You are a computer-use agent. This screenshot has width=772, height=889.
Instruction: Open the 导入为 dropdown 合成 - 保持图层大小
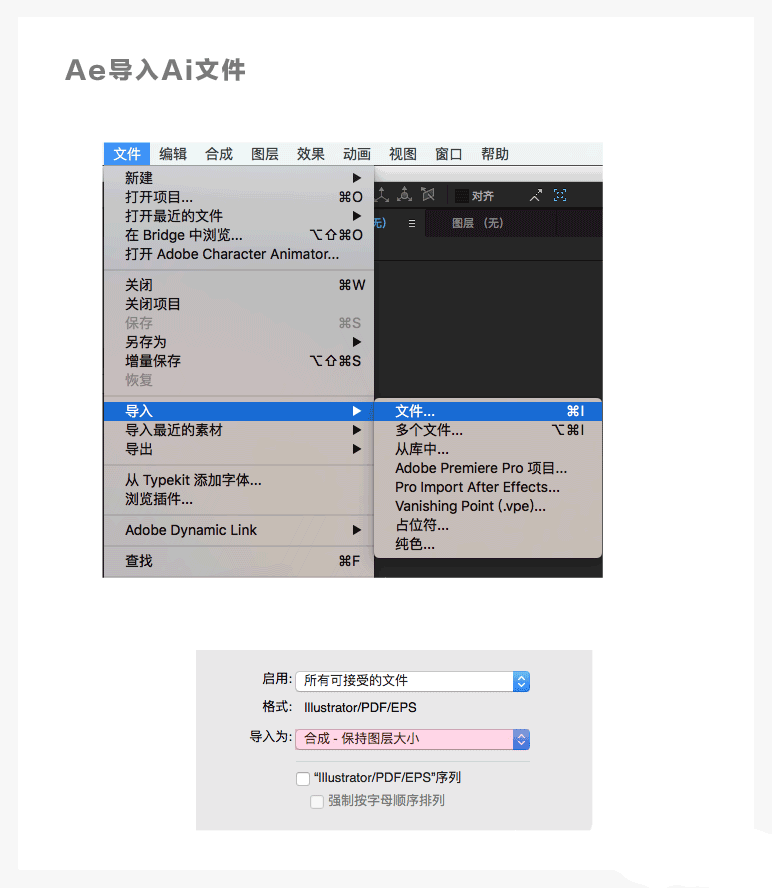(x=413, y=739)
